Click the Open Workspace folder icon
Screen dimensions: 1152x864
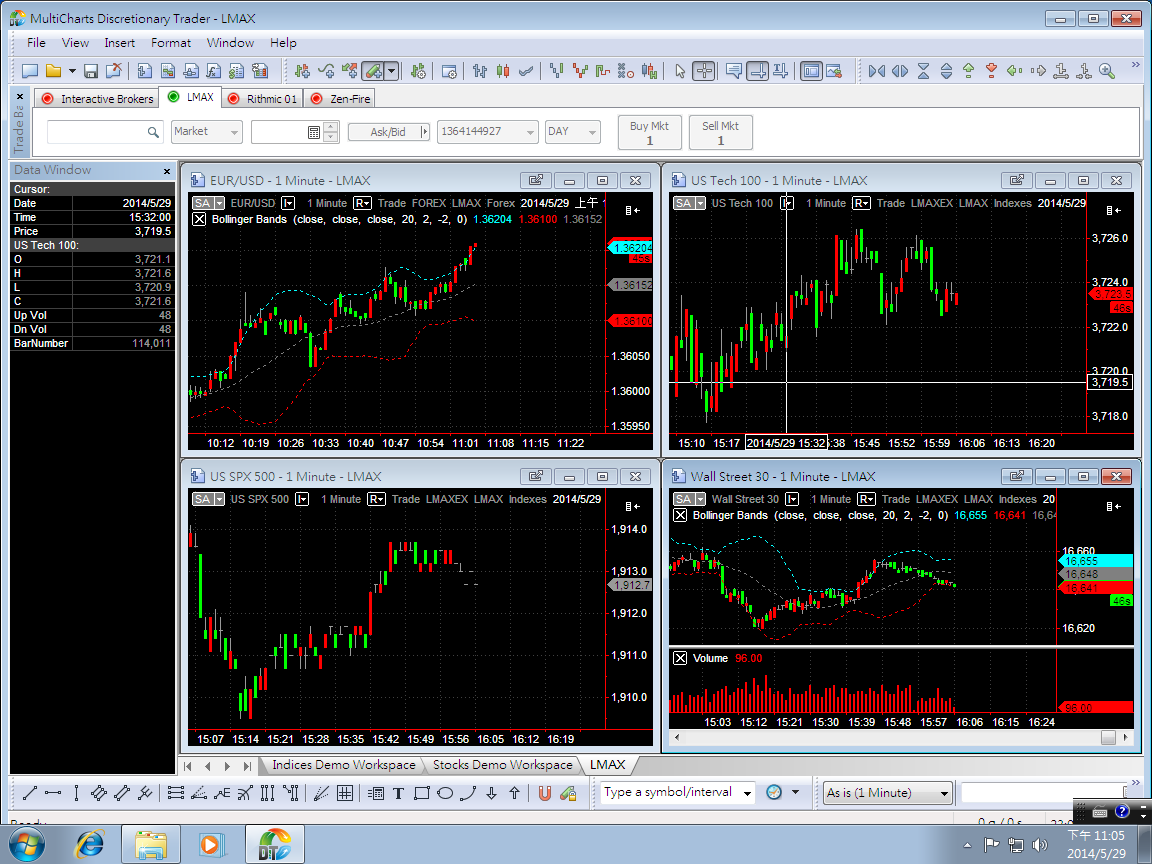point(54,71)
